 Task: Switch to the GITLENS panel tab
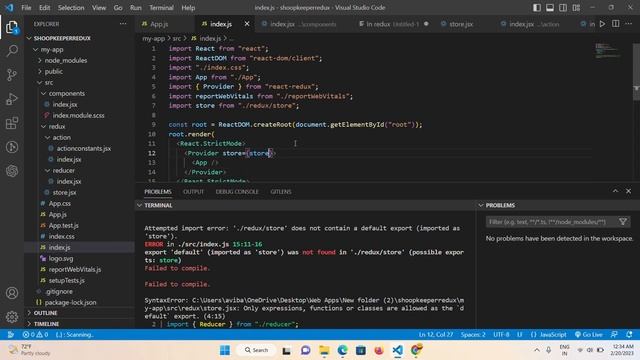281,191
